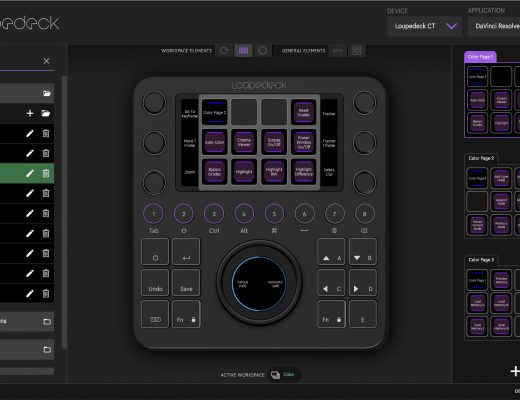The height and width of the screenshot is (400, 520).
Task: Tap the Reset Grades touchscreen button on device
Action: coord(303,112)
